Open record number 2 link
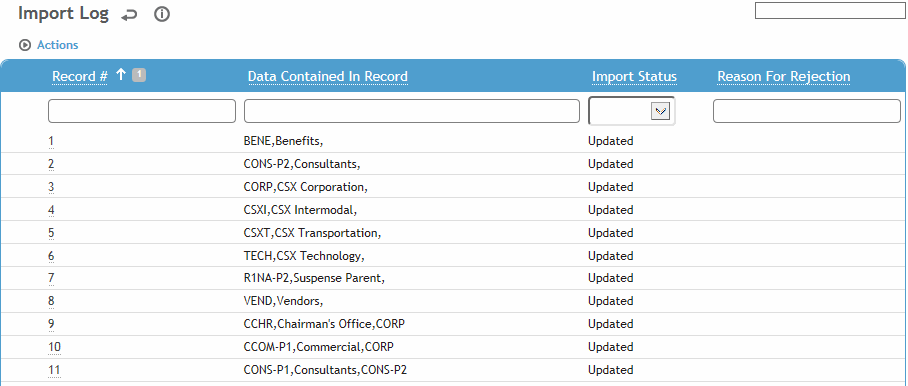Screen dimensions: 908x386 click(x=51, y=164)
